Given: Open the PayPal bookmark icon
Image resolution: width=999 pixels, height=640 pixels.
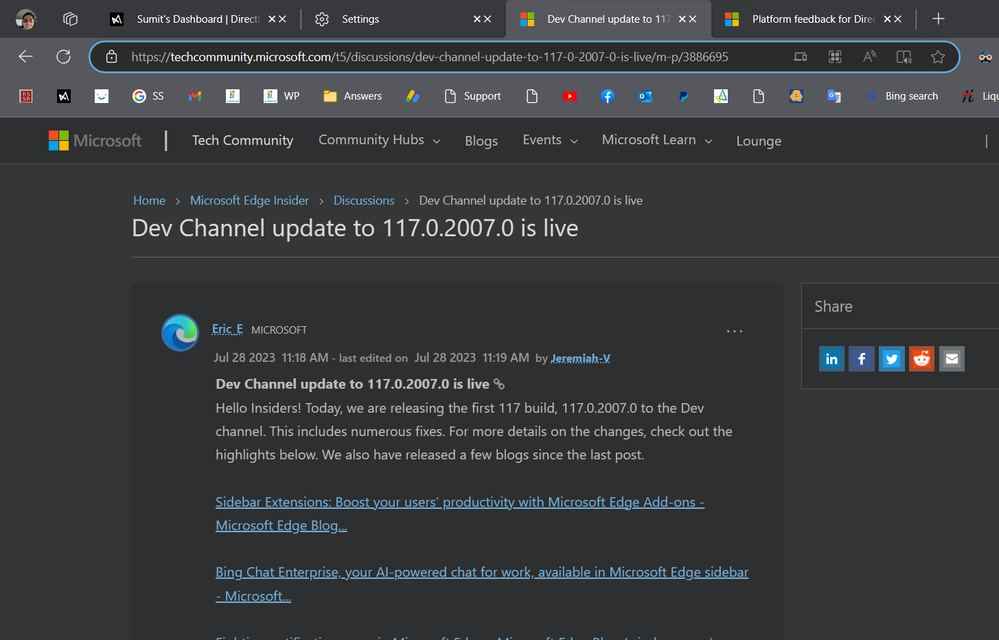Looking at the screenshot, I should click(683, 96).
